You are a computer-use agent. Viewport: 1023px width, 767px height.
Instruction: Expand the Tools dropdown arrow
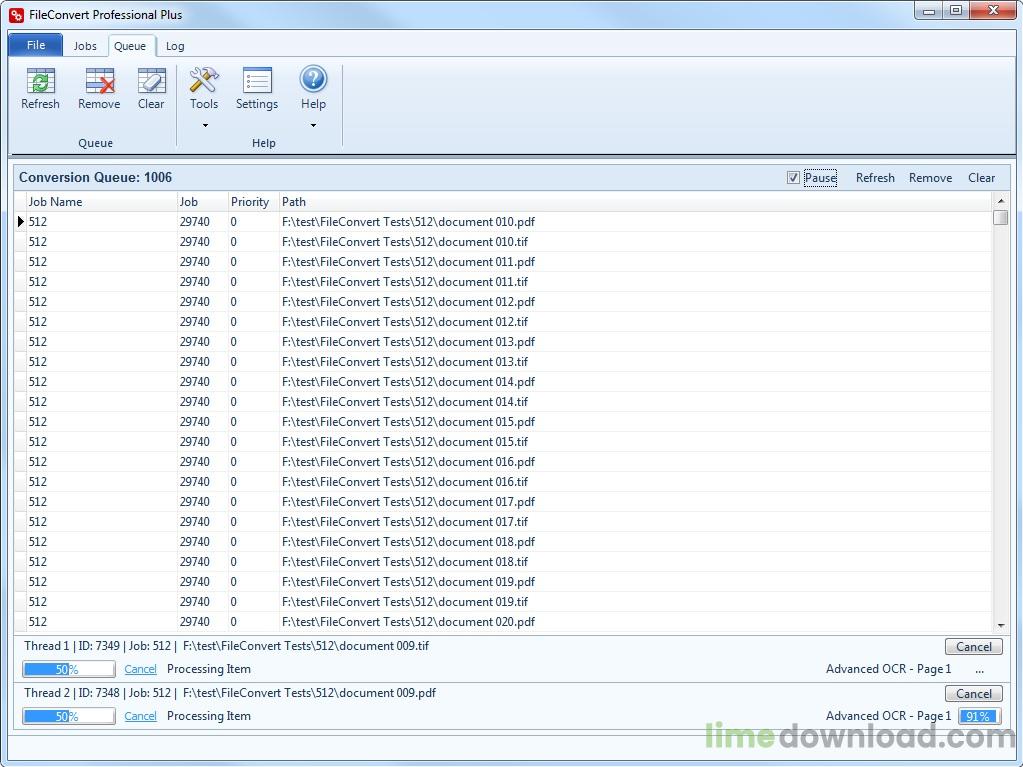pos(205,125)
